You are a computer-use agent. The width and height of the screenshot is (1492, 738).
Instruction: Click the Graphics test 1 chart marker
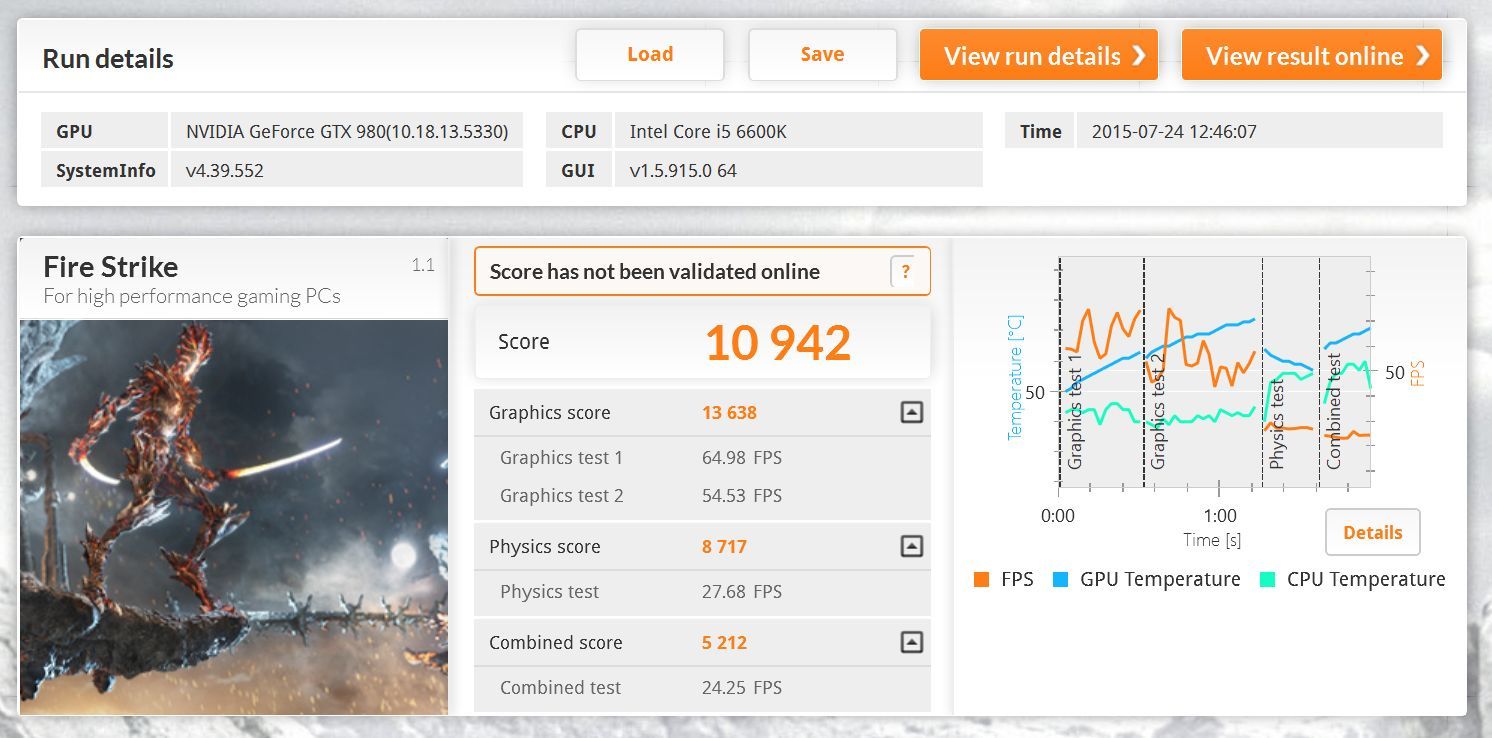[x=1075, y=411]
